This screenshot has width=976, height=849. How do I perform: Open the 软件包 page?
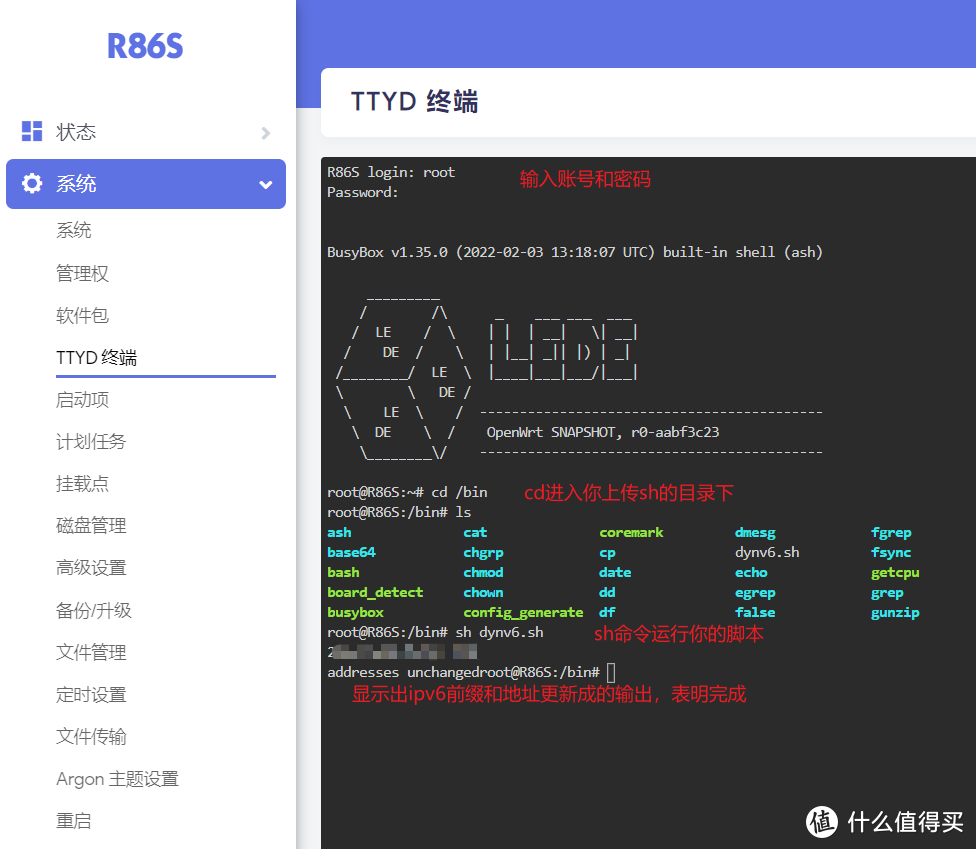(x=82, y=316)
